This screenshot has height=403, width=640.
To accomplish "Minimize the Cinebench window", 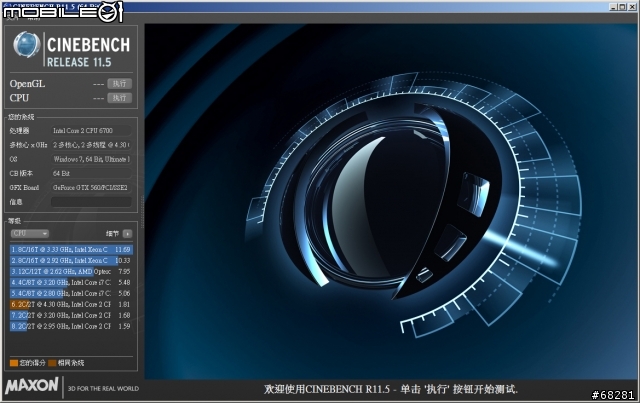I will coord(613,7).
